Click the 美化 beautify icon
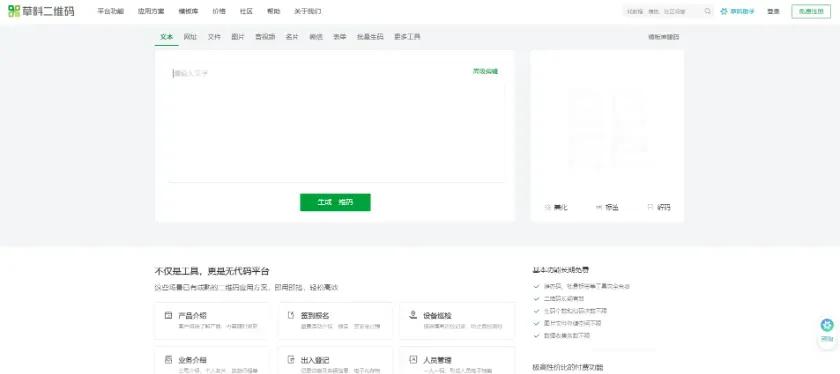 [548, 207]
